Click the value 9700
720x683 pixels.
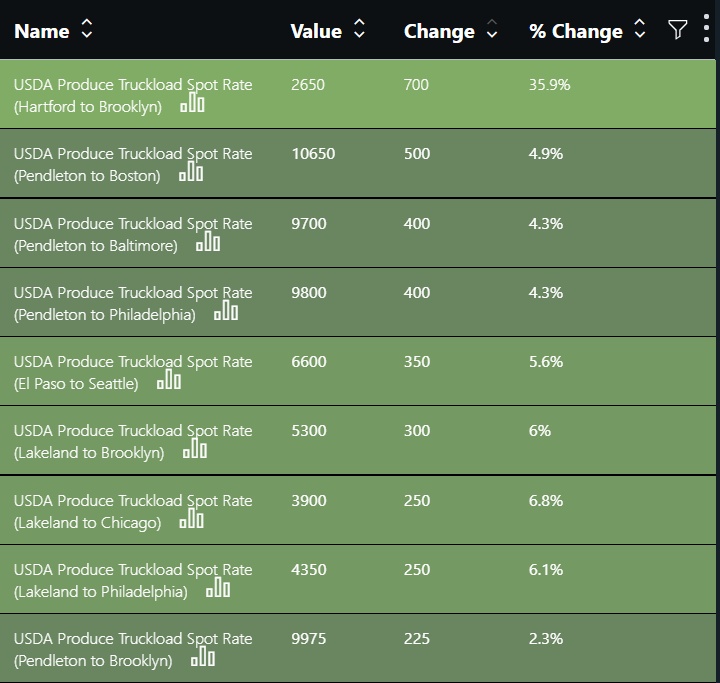coord(309,224)
